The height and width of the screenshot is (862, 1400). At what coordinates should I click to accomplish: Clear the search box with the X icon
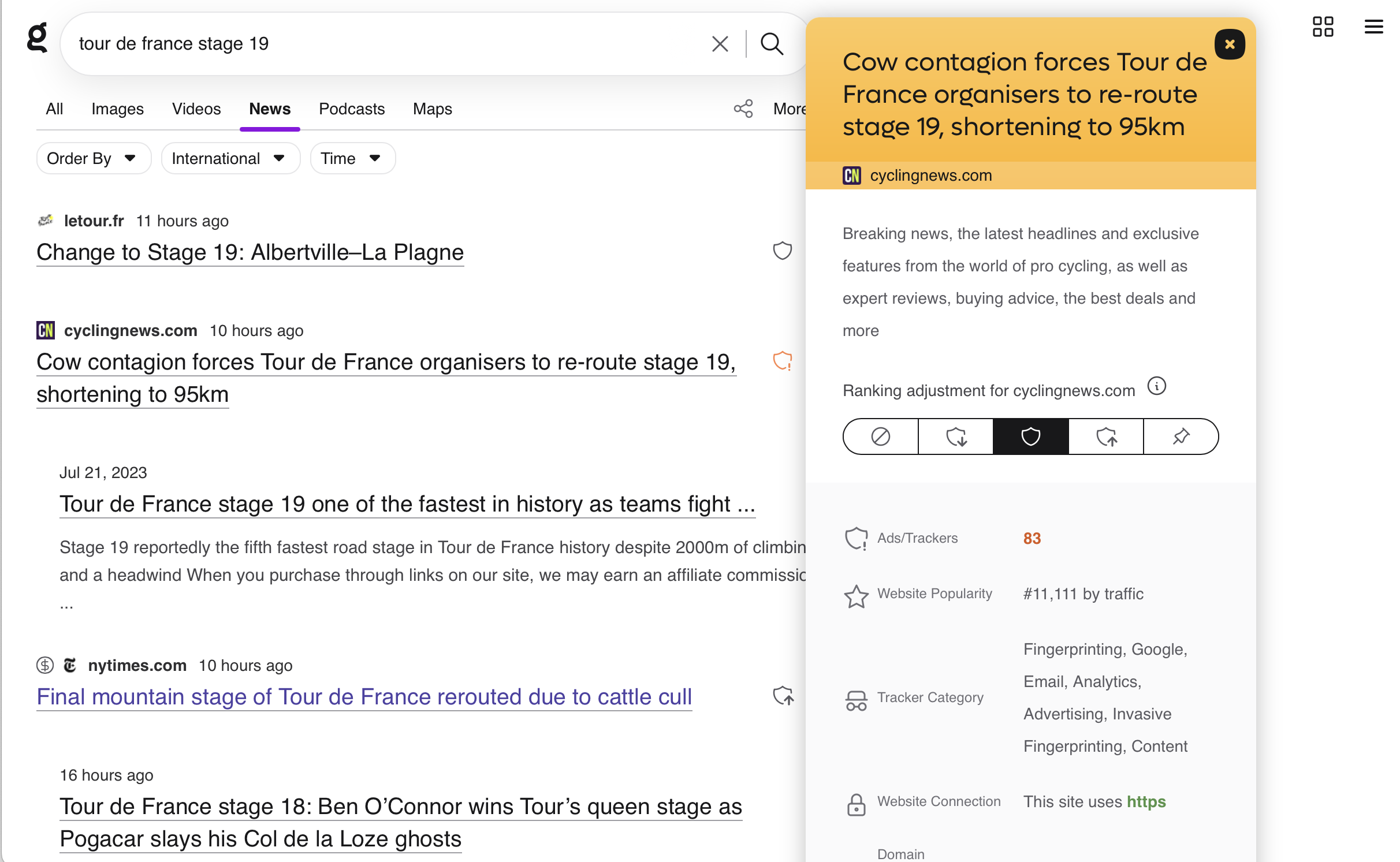click(720, 44)
